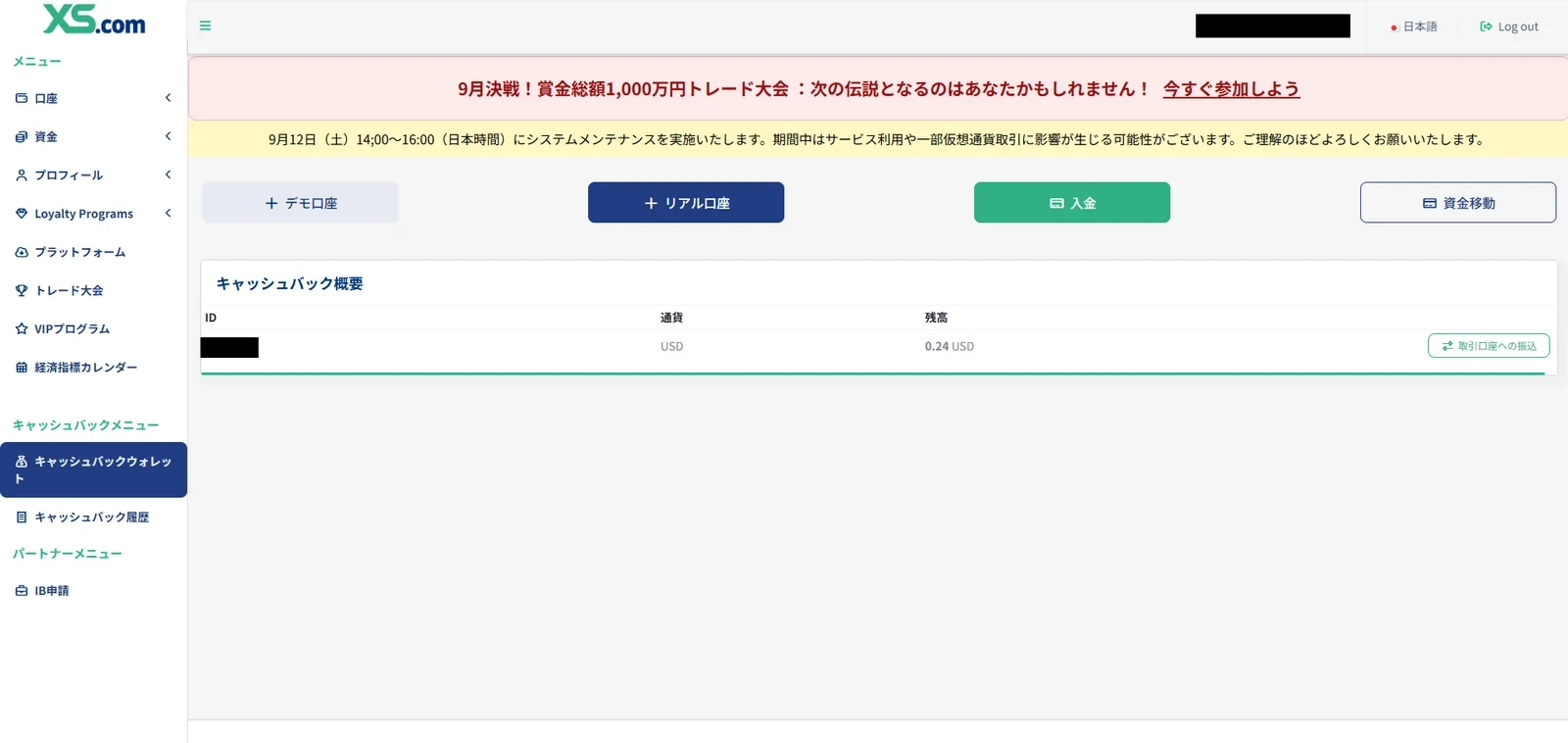1568x743 pixels.
Task: Select キャッシュバックウォレット menu item
Action: pos(93,470)
